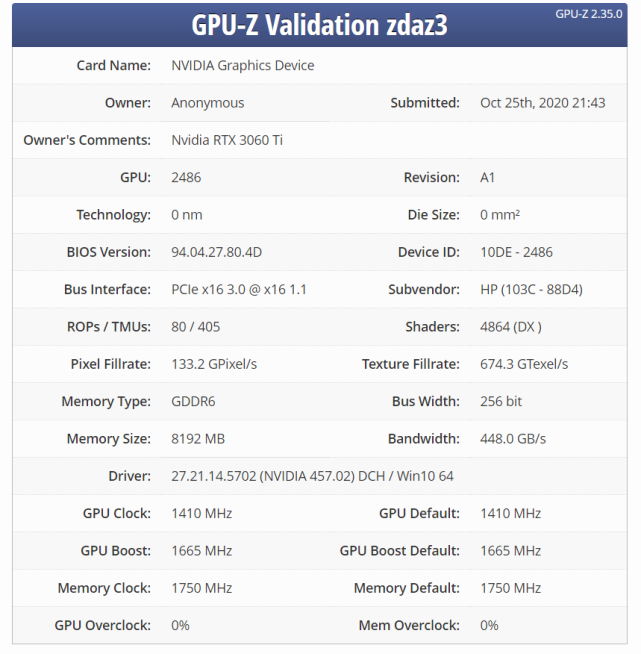Image resolution: width=641 pixels, height=654 pixels.
Task: Click the Owner value Anonymous
Action: (208, 103)
